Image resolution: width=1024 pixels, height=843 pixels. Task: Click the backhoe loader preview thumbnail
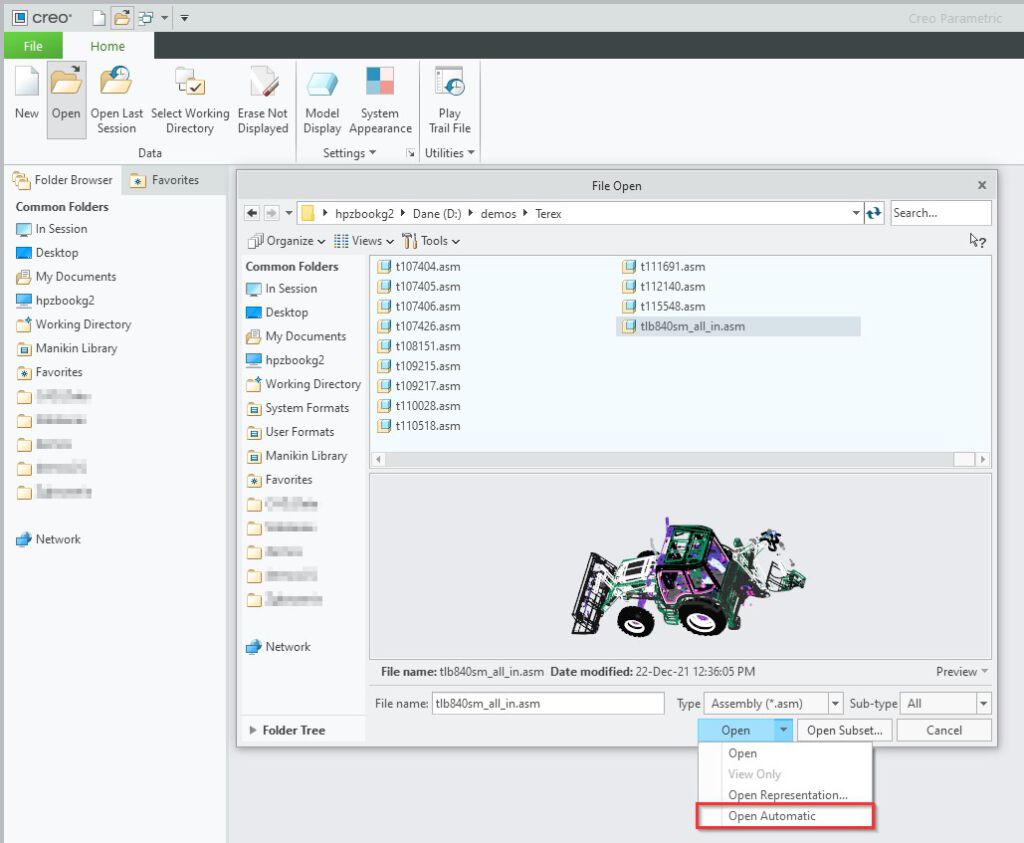coord(689,577)
